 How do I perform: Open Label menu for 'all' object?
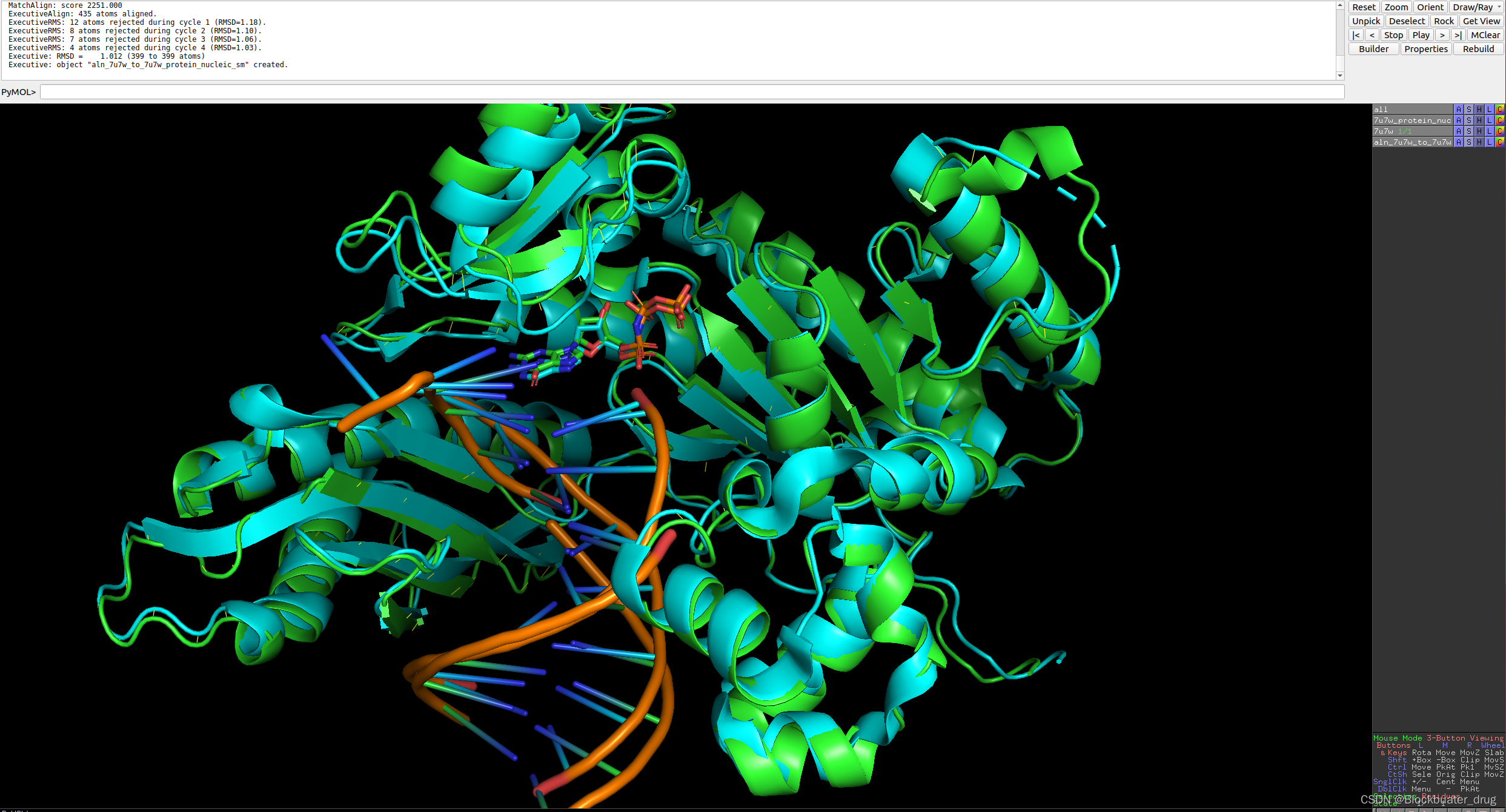click(1490, 110)
